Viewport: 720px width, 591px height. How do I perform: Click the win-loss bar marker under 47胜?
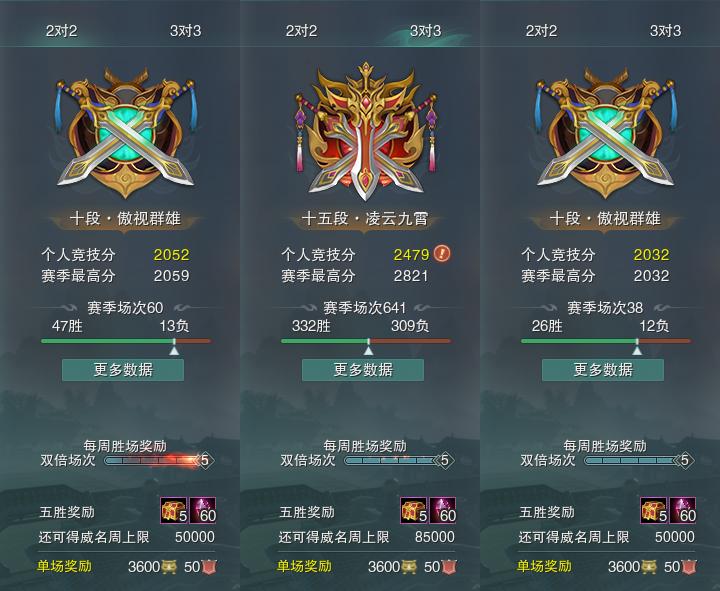(x=174, y=348)
